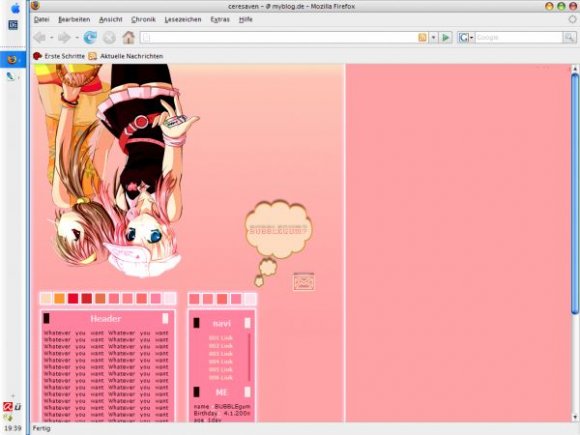580x435 pixels.
Task: Click the Firefox logo in the title bar
Action: point(35,6)
